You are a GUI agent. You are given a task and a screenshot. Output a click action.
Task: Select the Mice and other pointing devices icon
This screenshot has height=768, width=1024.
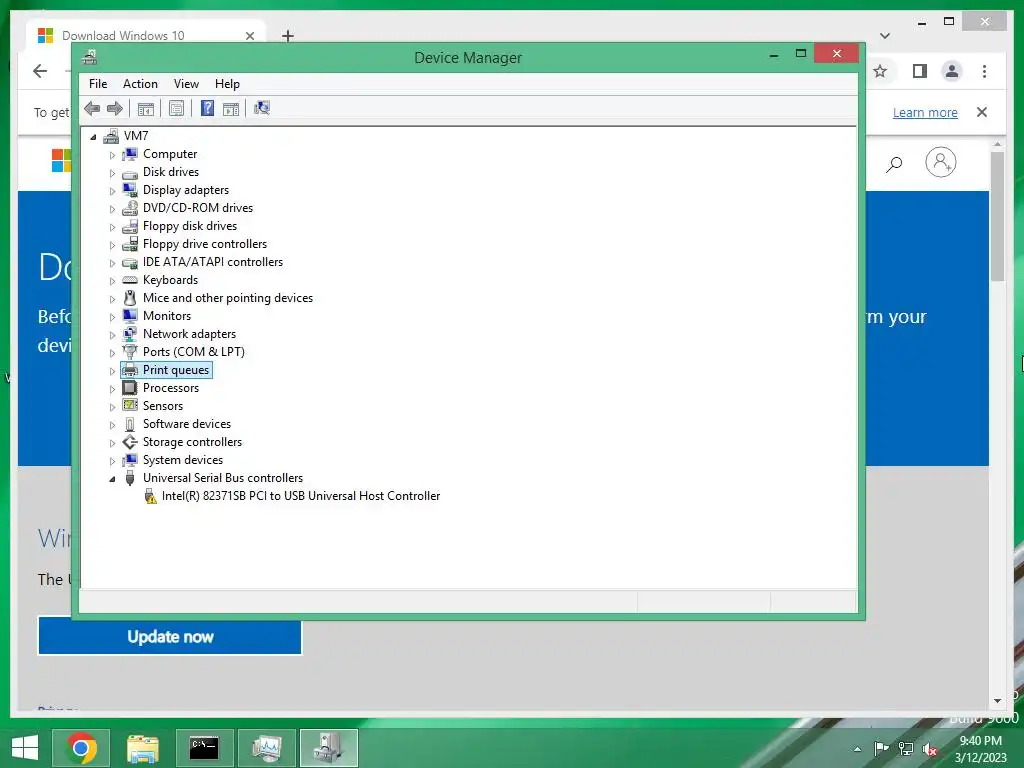pyautogui.click(x=130, y=298)
